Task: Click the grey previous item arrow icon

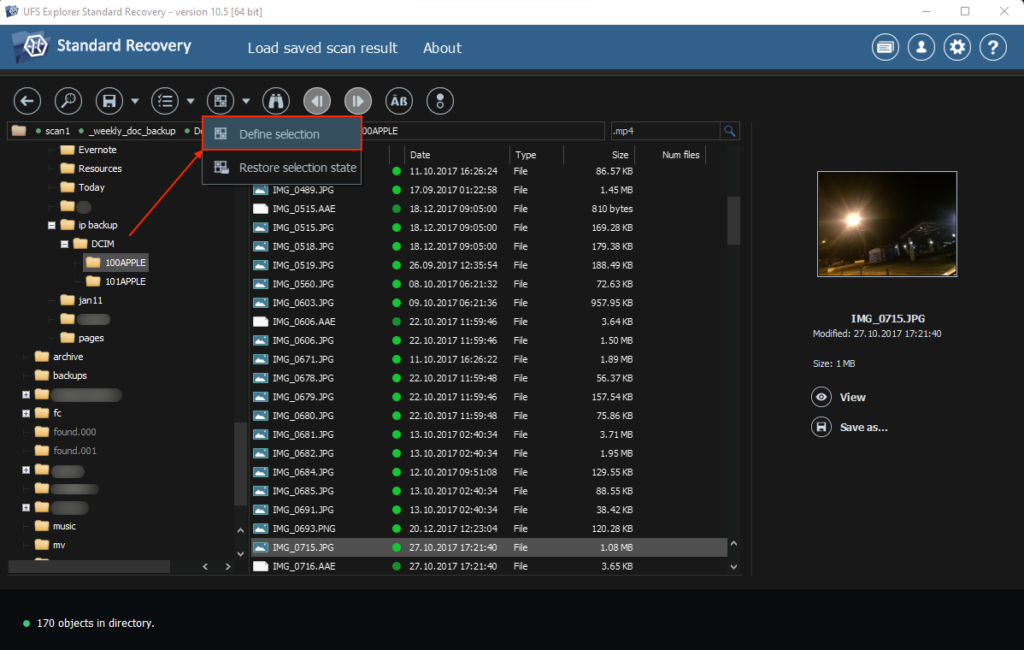Action: click(x=316, y=101)
